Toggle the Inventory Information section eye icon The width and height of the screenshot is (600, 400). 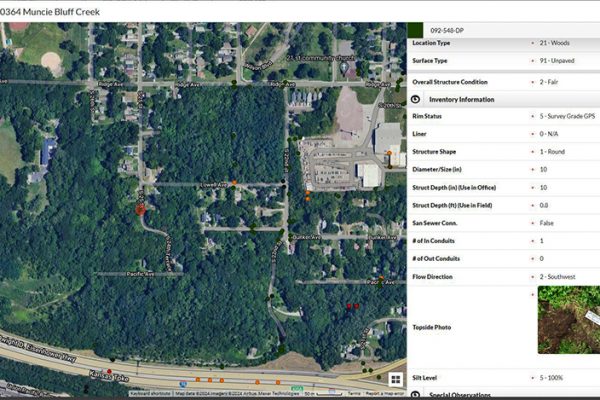coord(415,100)
